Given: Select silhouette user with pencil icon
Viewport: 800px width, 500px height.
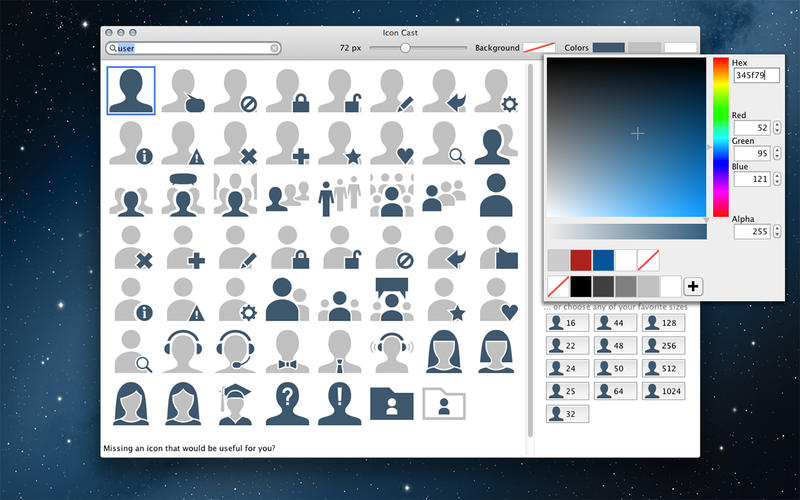Looking at the screenshot, I should [x=392, y=91].
